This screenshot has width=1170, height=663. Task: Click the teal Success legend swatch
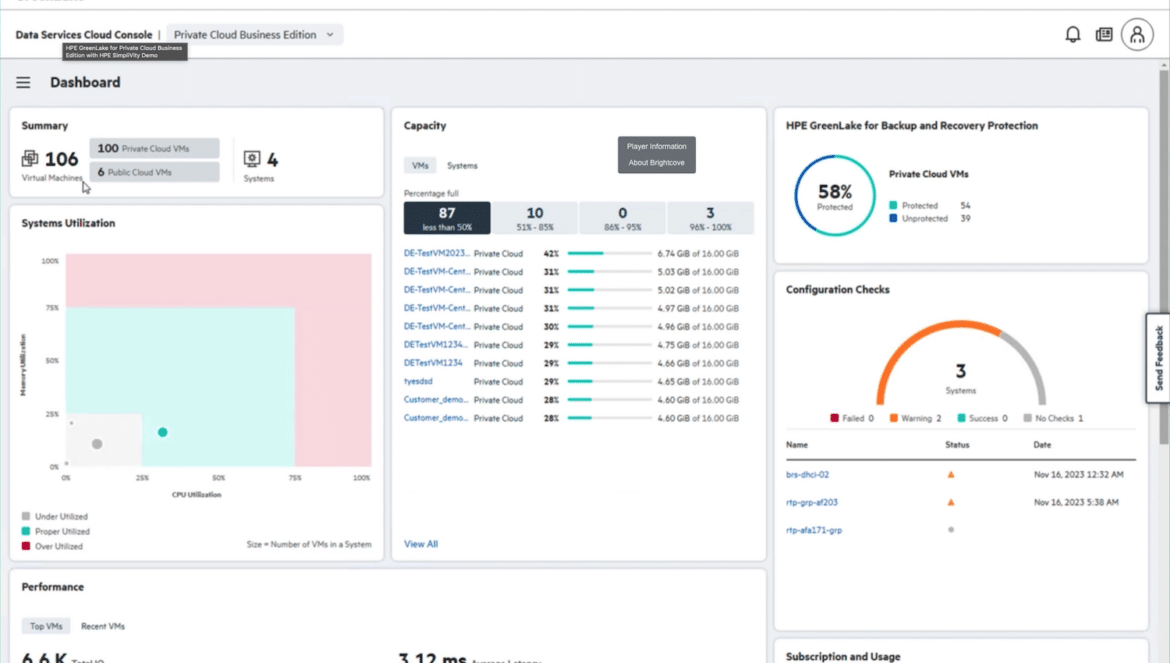click(961, 418)
